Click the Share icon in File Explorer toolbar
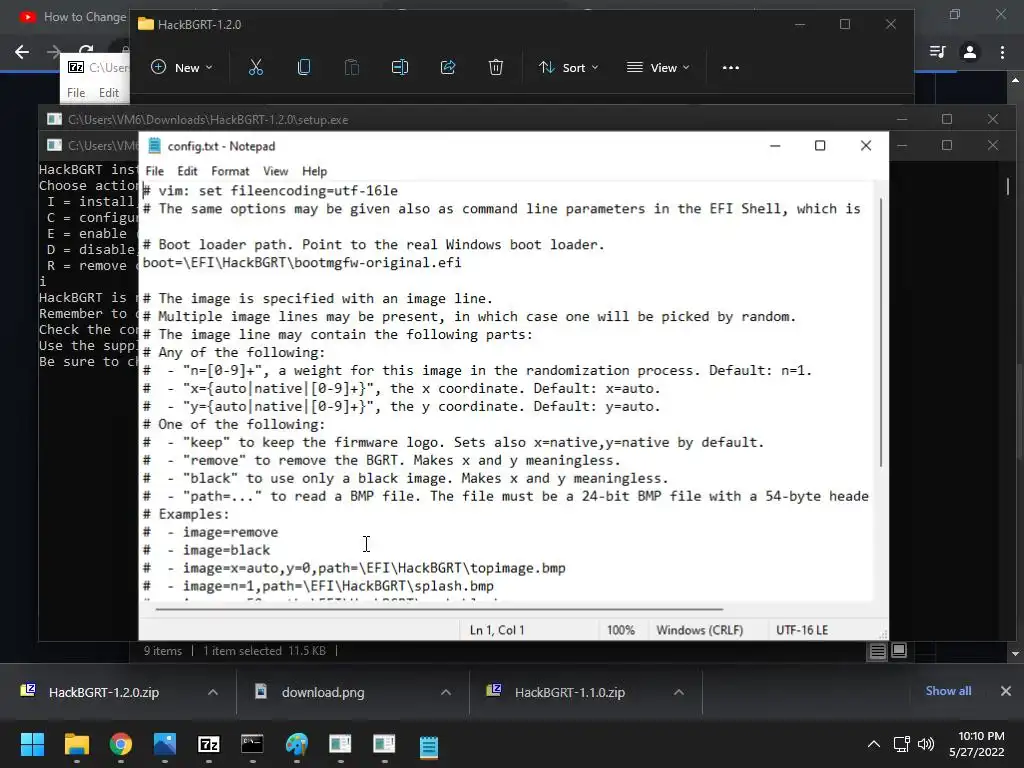 click(448, 67)
